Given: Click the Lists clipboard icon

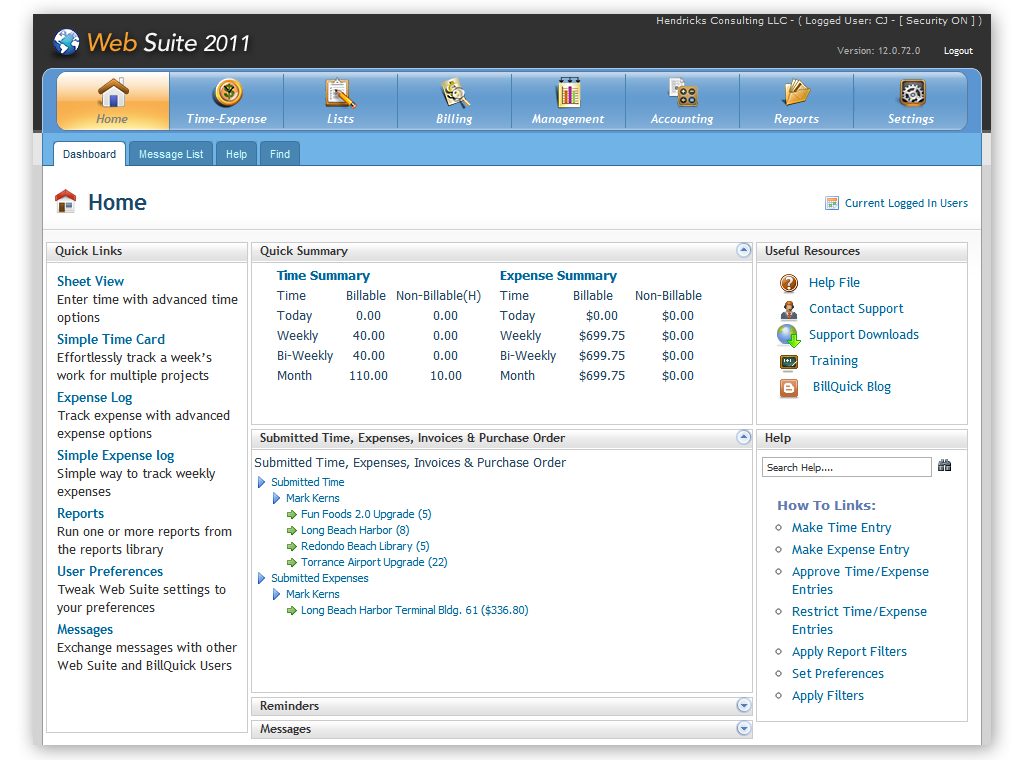Looking at the screenshot, I should coord(340,94).
